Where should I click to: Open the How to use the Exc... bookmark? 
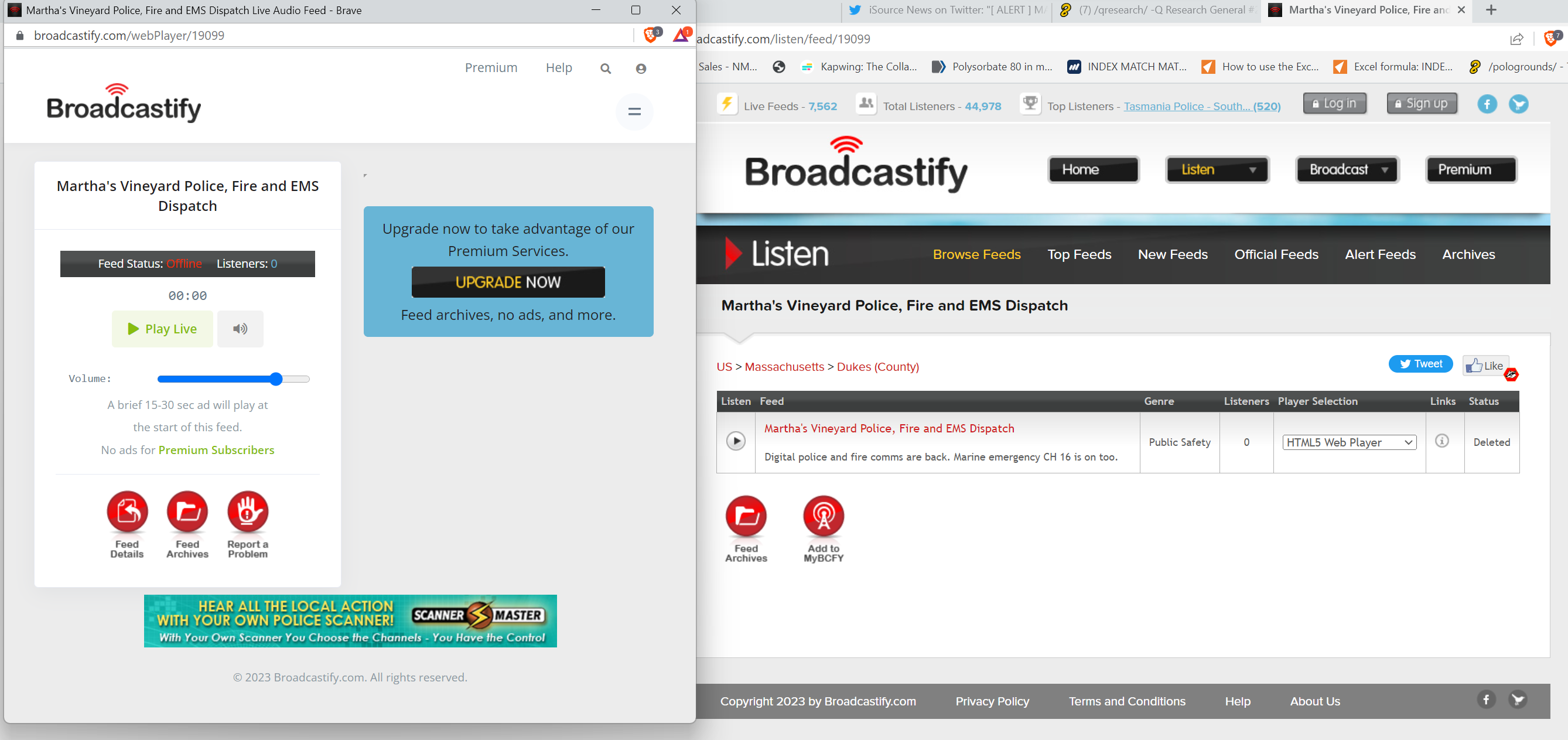[x=1260, y=67]
